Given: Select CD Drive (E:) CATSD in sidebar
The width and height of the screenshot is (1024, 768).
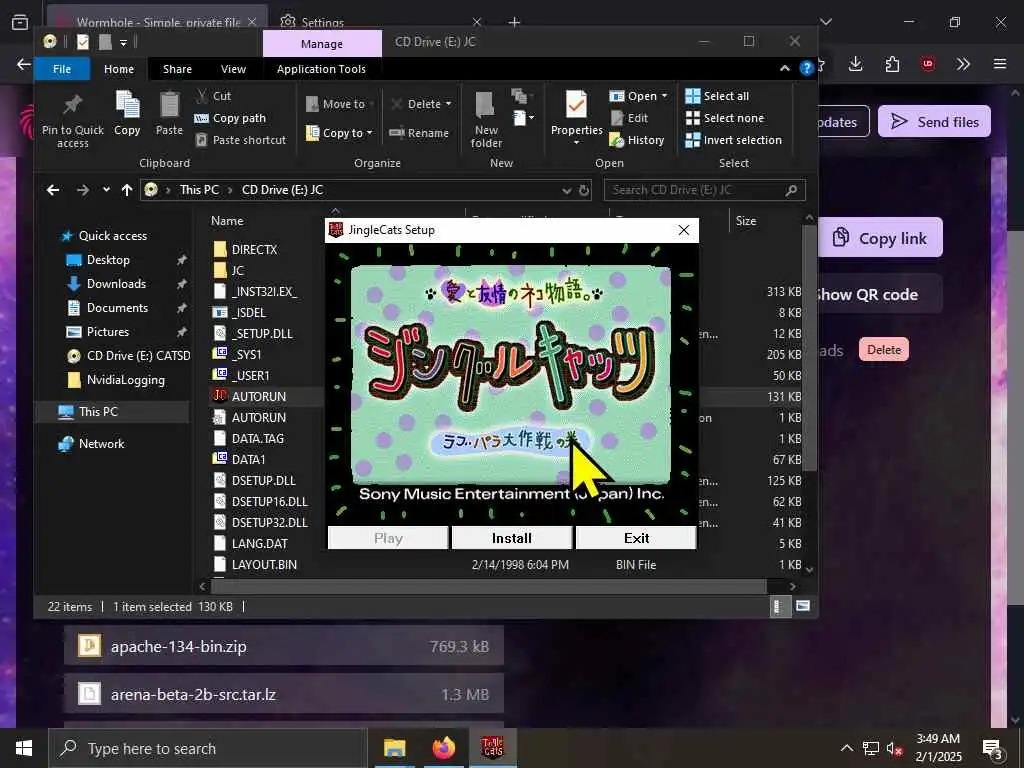Looking at the screenshot, I should pos(138,356).
